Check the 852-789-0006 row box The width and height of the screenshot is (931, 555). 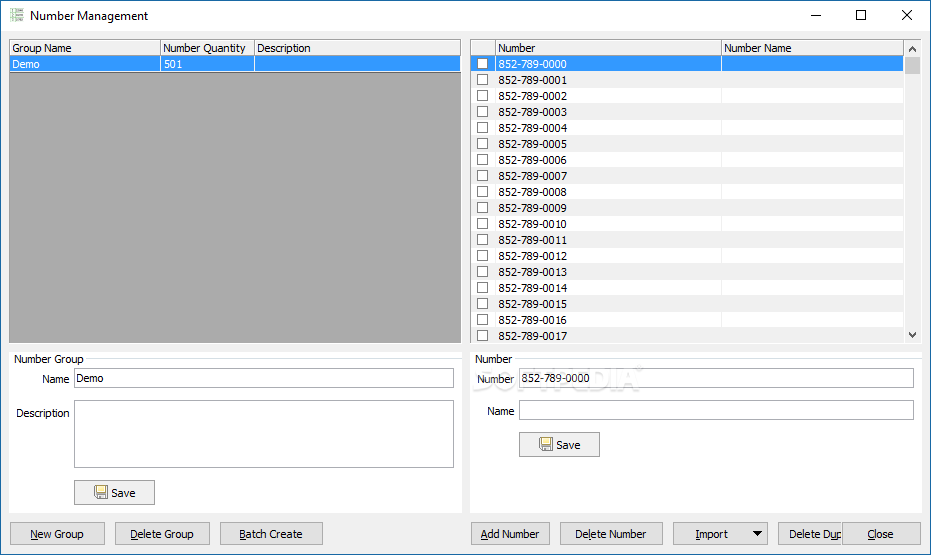point(483,160)
